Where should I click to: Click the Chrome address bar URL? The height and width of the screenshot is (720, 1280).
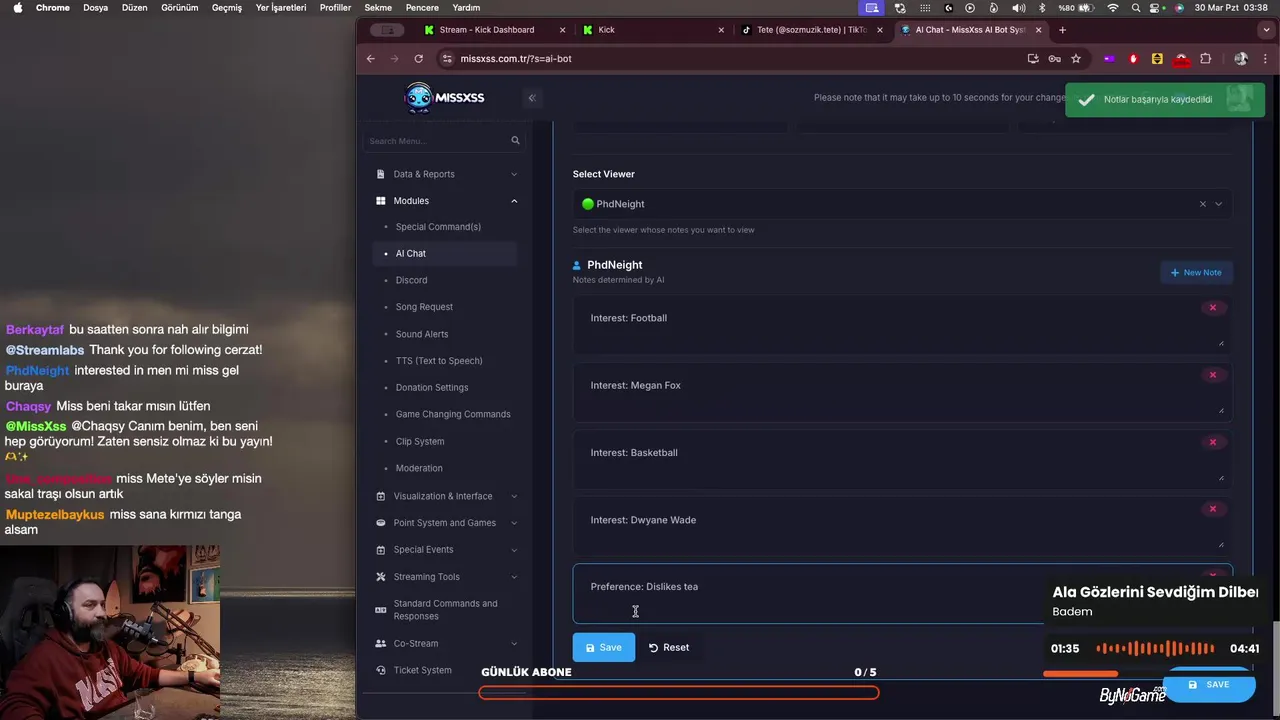coord(516,59)
